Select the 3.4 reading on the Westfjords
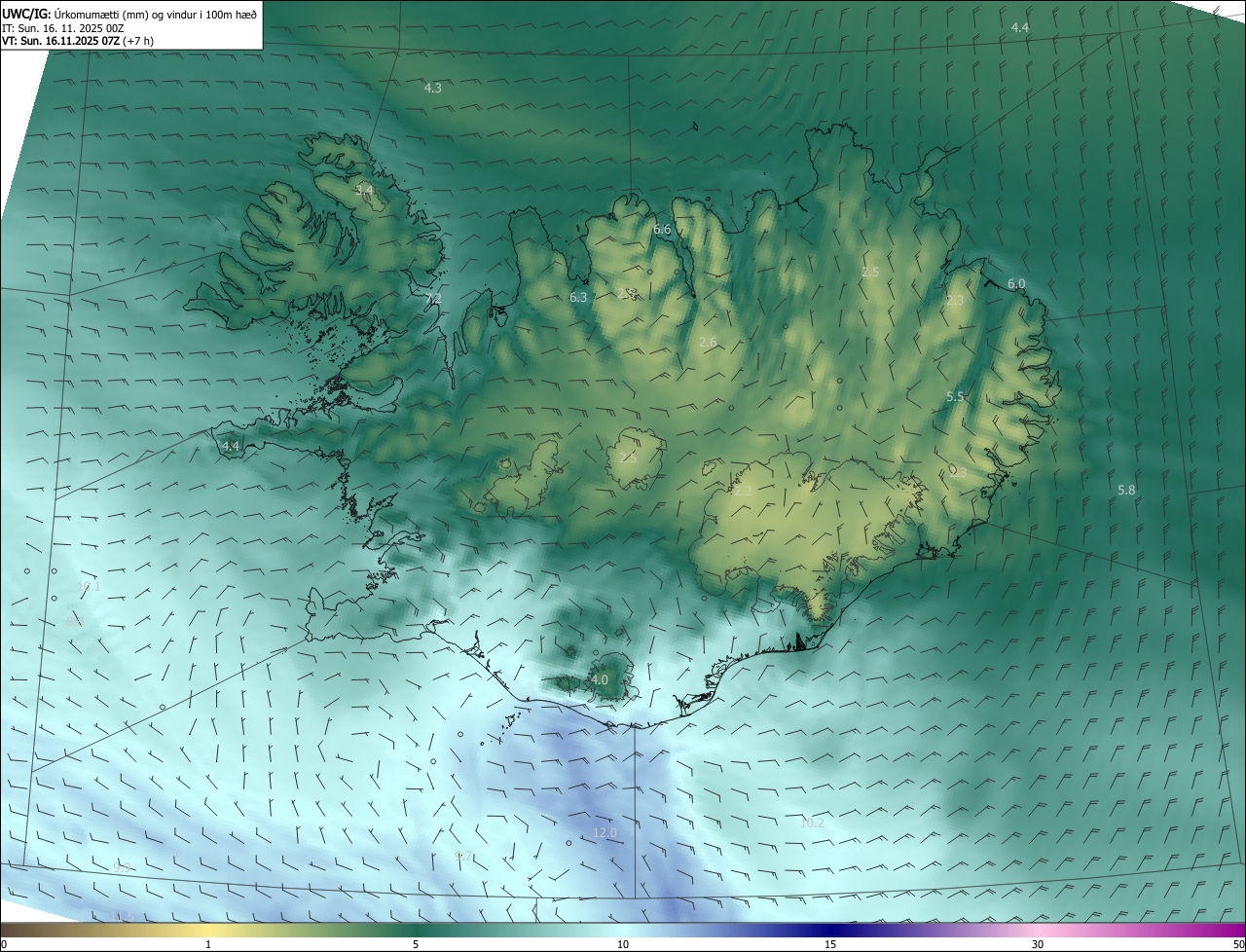 click(x=364, y=190)
